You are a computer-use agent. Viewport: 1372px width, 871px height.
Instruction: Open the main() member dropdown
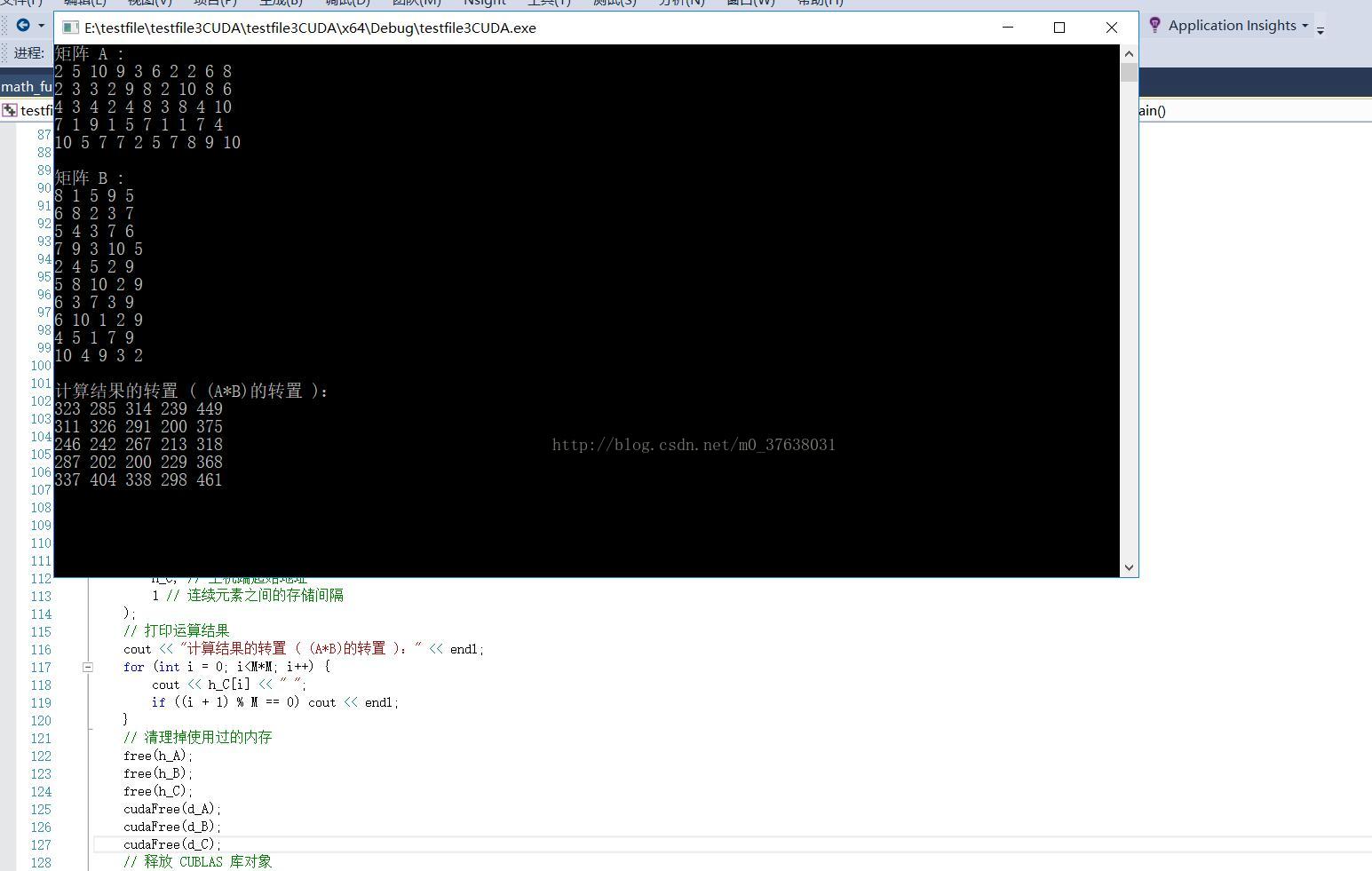1153,110
